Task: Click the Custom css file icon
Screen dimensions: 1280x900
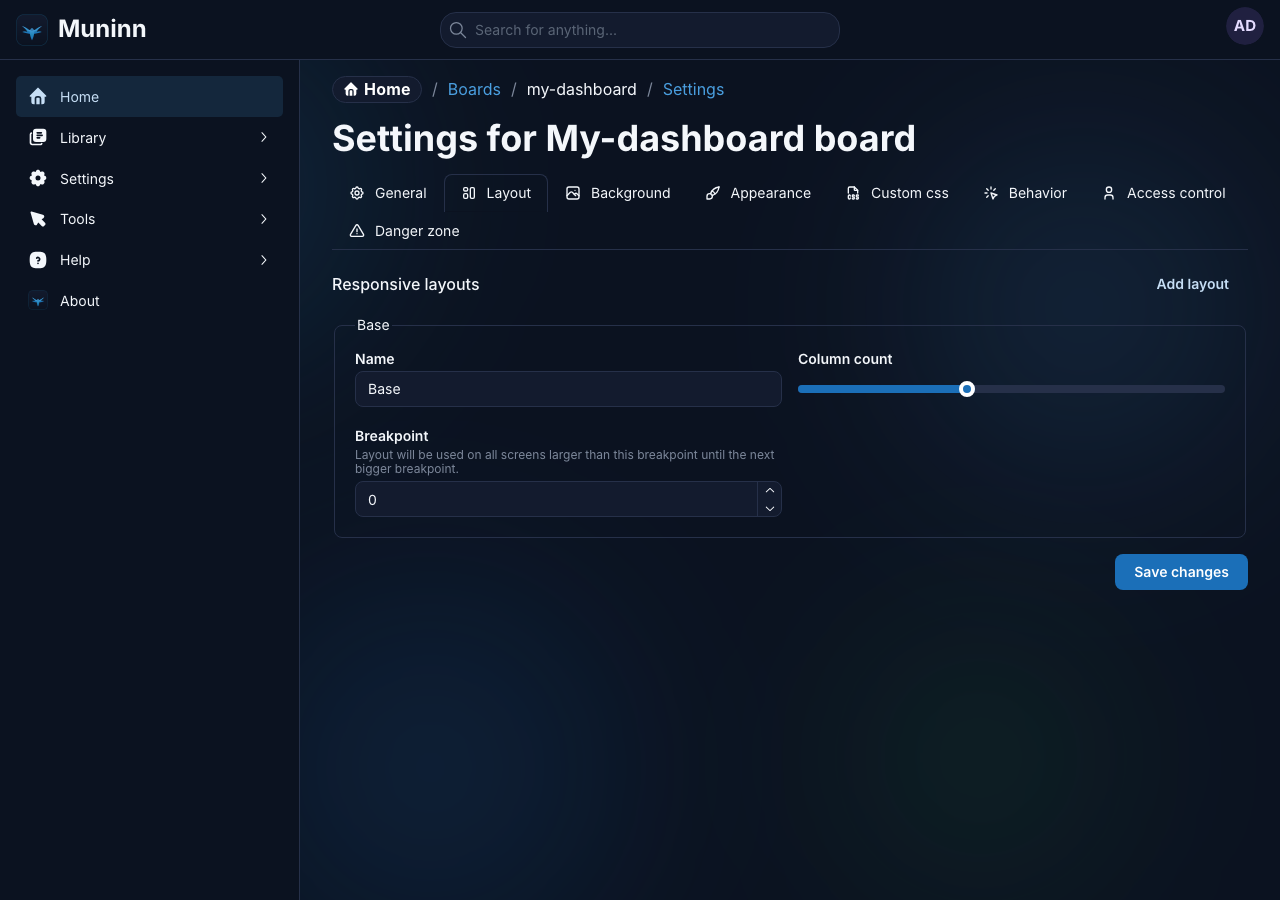Action: pyautogui.click(x=853, y=193)
